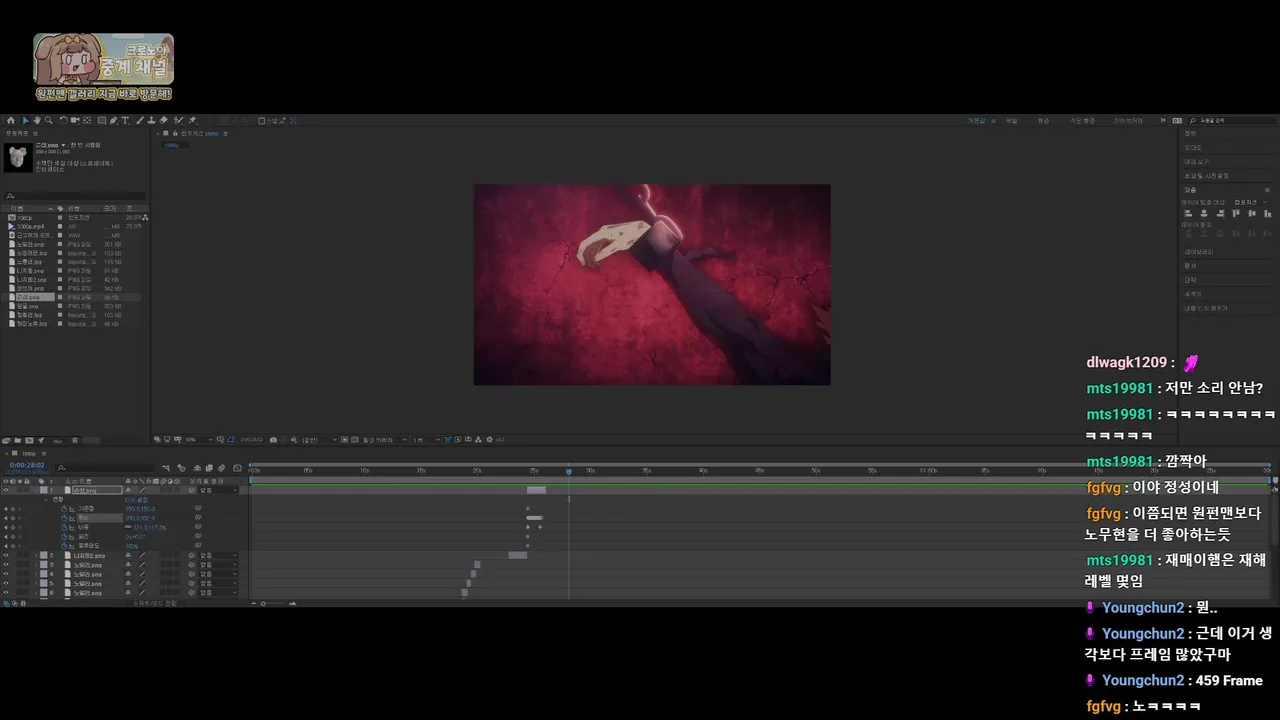Screen dimensions: 1280x720
Task: Select the Roto Brush tool
Action: (x=178, y=120)
